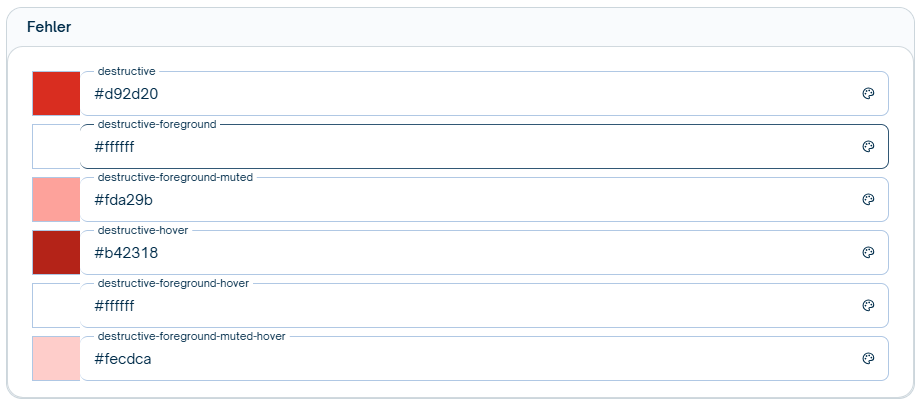This screenshot has height=405, width=922.
Task: Click the Fehler section heading
Action: [x=49, y=27]
